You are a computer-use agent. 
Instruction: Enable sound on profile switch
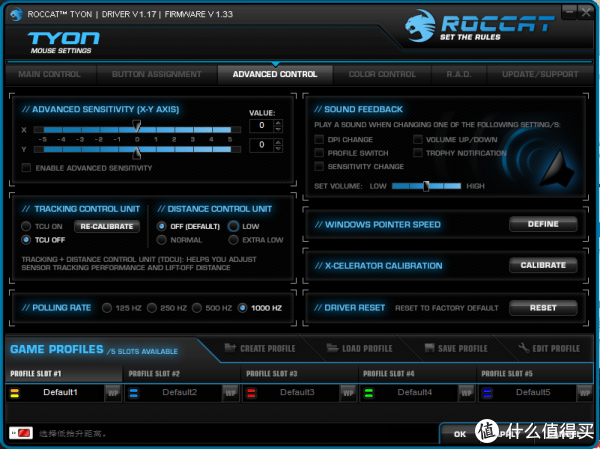click(x=319, y=153)
